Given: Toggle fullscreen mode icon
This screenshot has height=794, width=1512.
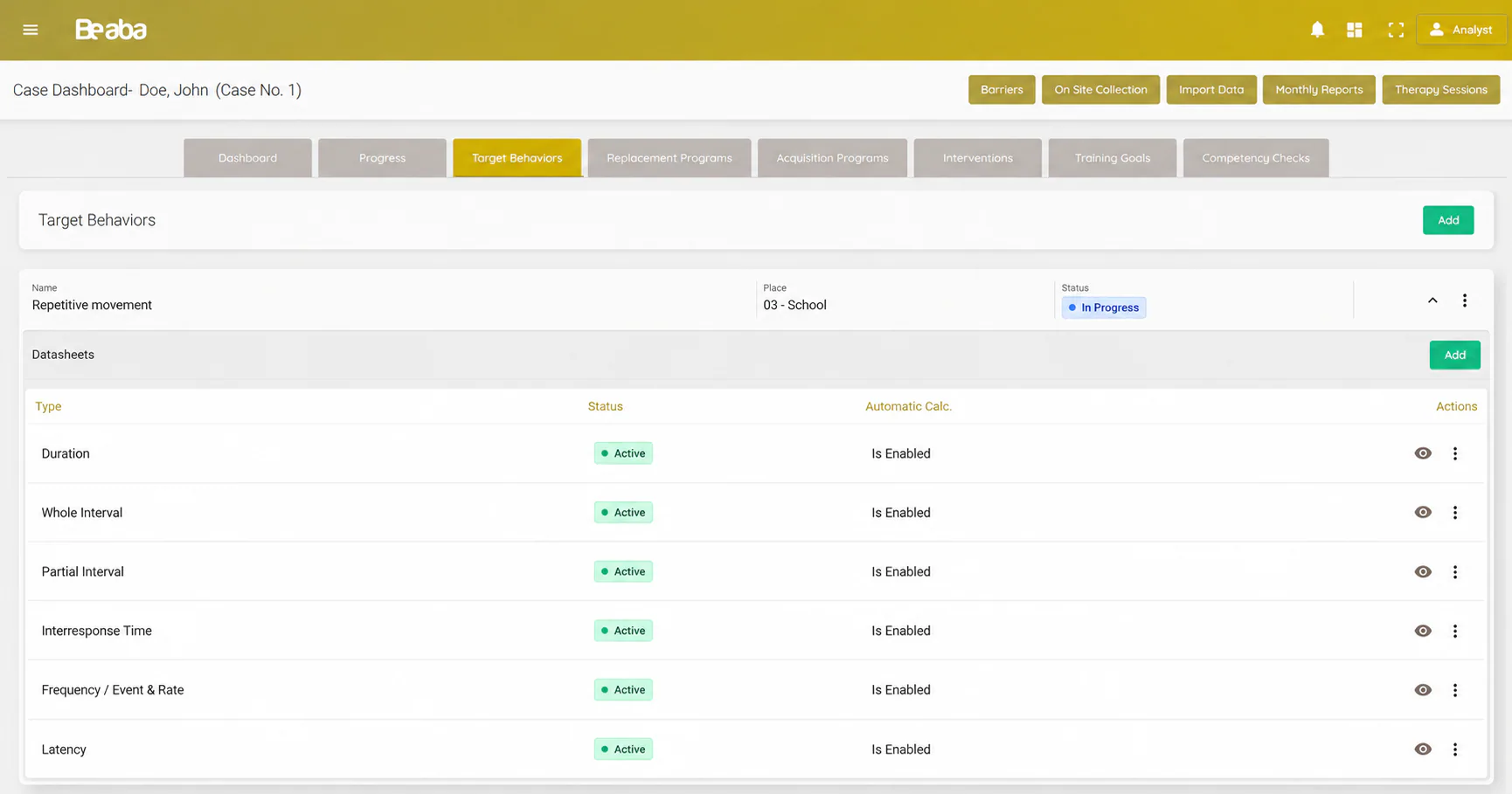Looking at the screenshot, I should coord(1396,30).
